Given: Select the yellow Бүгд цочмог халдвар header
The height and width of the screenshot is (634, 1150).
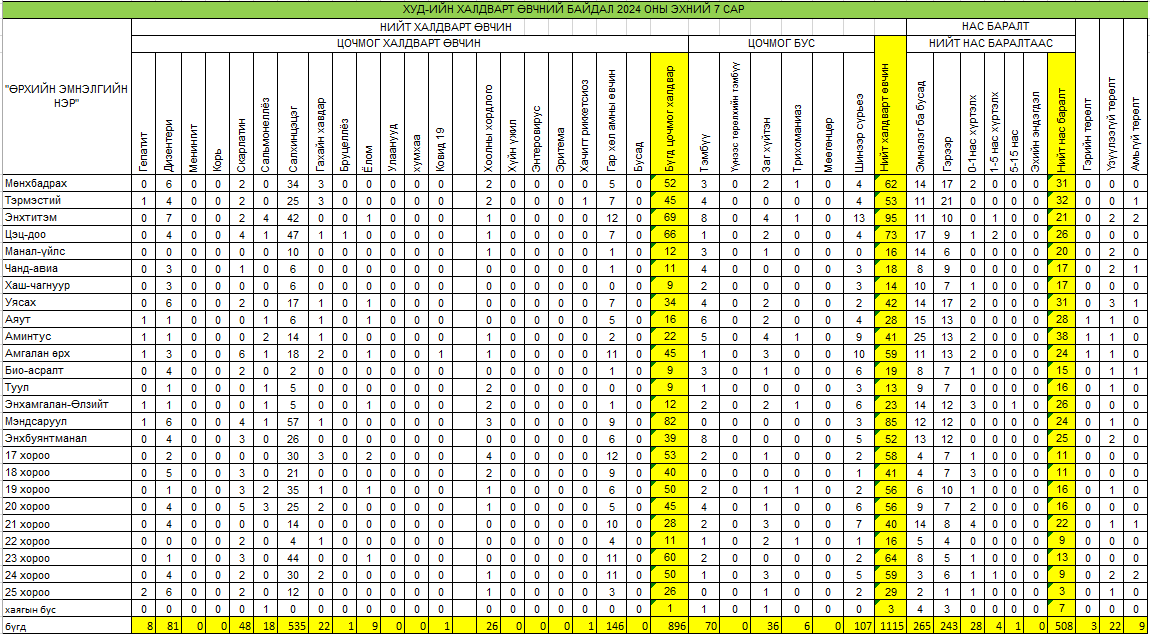Looking at the screenshot, I should 669,114.
